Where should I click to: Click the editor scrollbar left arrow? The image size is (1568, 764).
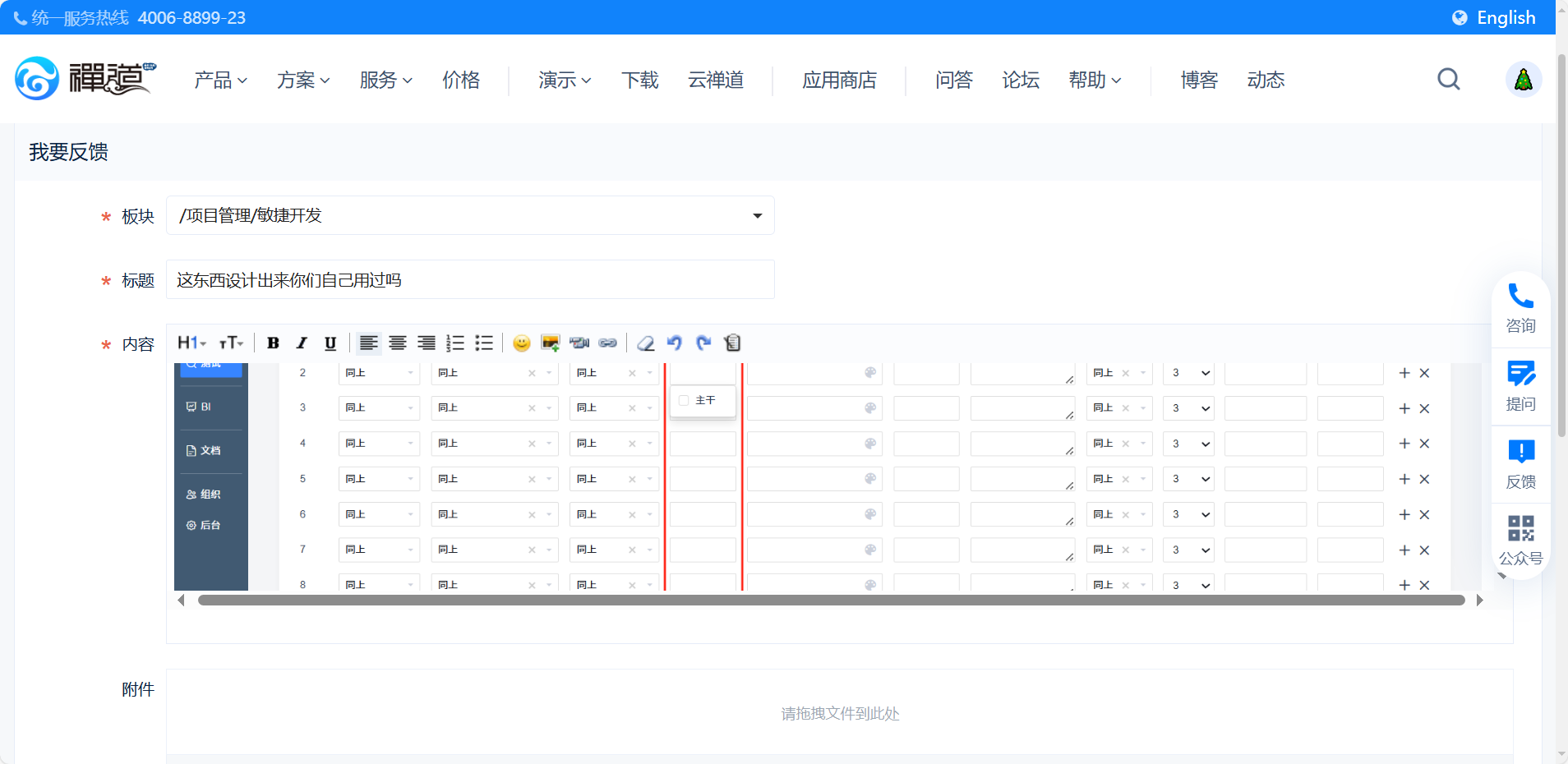[x=181, y=601]
